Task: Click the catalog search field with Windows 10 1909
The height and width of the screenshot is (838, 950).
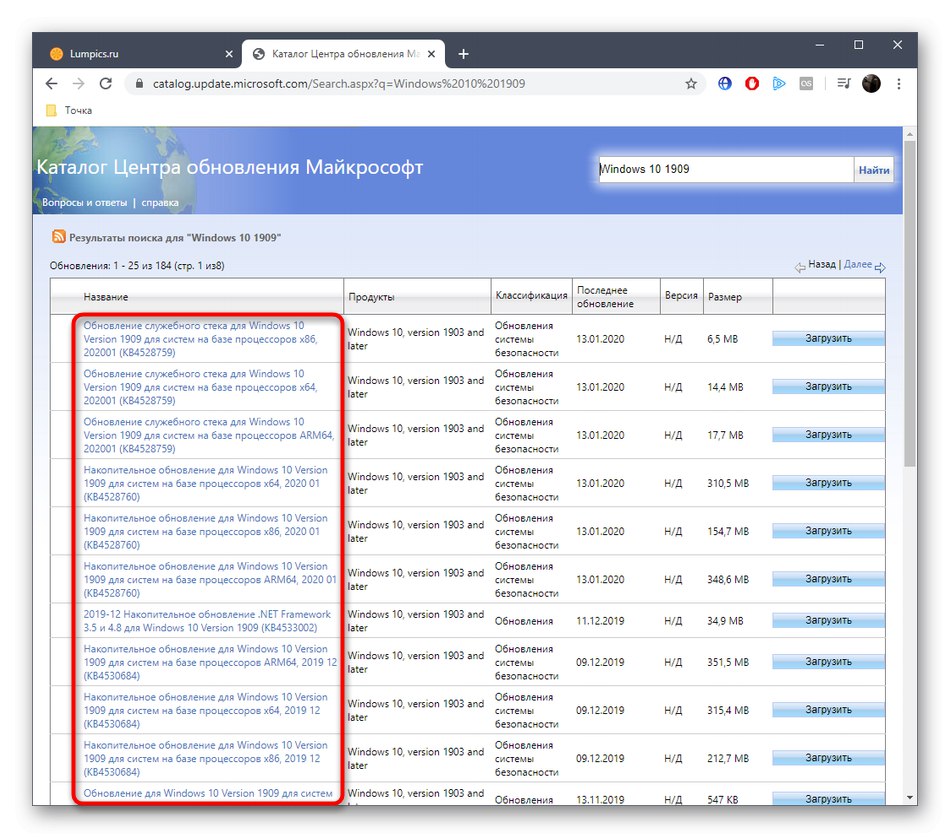Action: click(x=726, y=169)
